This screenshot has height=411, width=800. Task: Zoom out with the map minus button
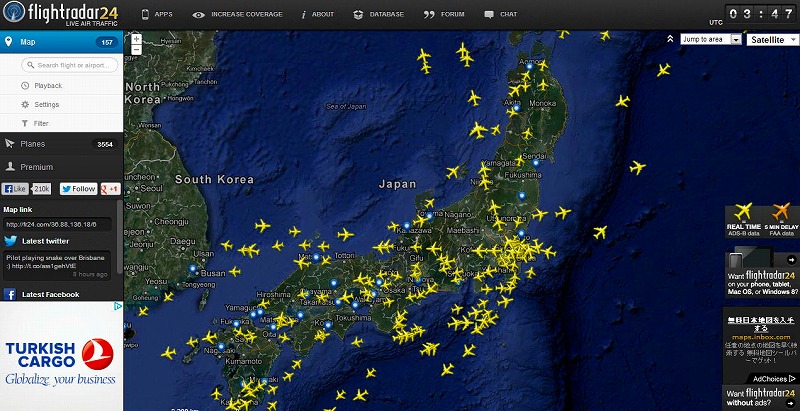point(136,49)
